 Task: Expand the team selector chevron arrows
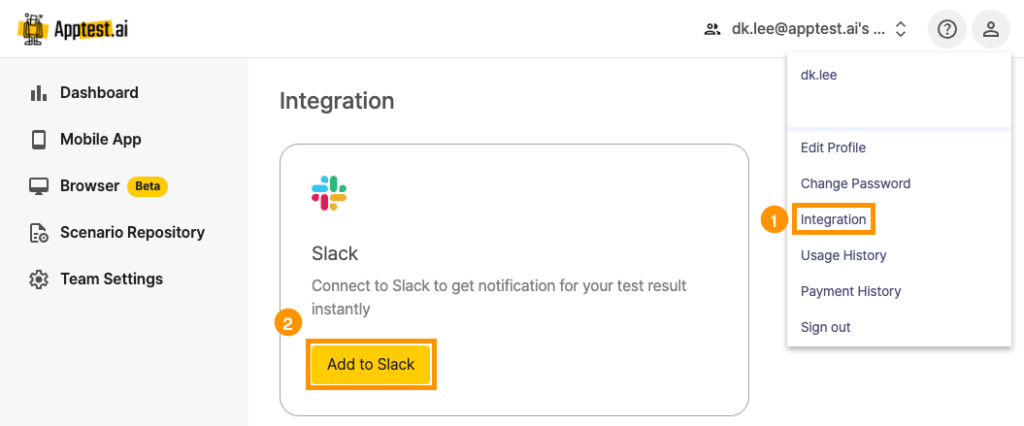(x=901, y=29)
